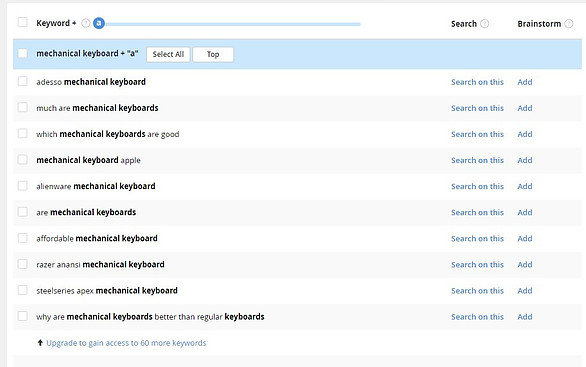Click the Keyword + column header

56,23
